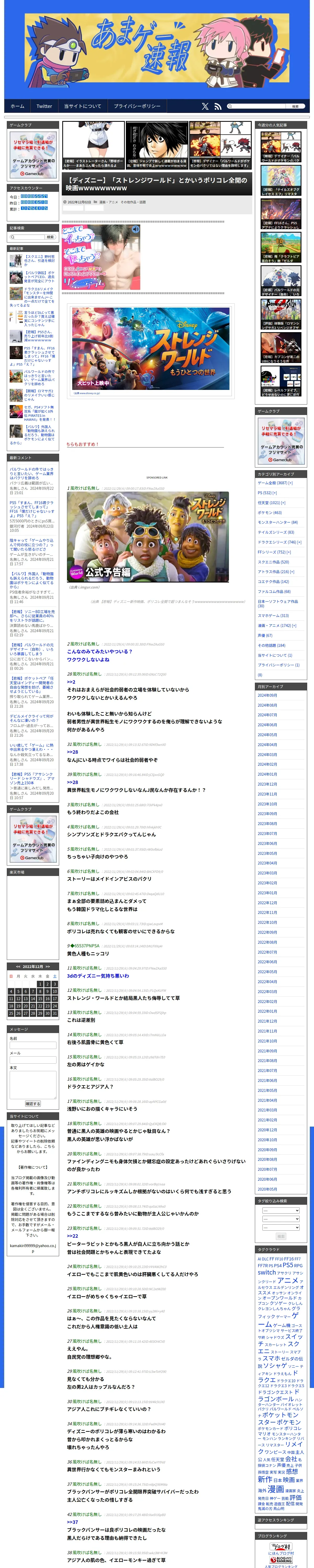Expand the FFシリーズ (752) category
This screenshot has width=314, height=1568.
[288, 552]
